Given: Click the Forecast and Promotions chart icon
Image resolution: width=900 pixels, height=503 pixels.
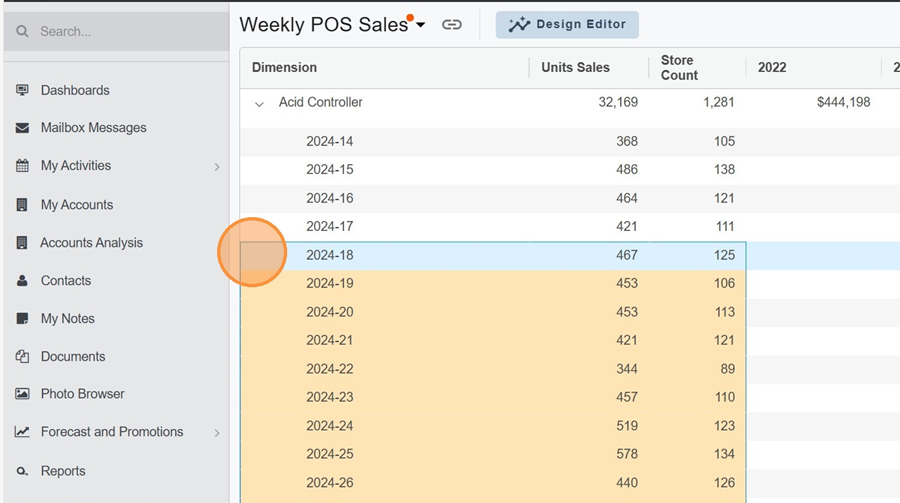Looking at the screenshot, I should coord(22,432).
